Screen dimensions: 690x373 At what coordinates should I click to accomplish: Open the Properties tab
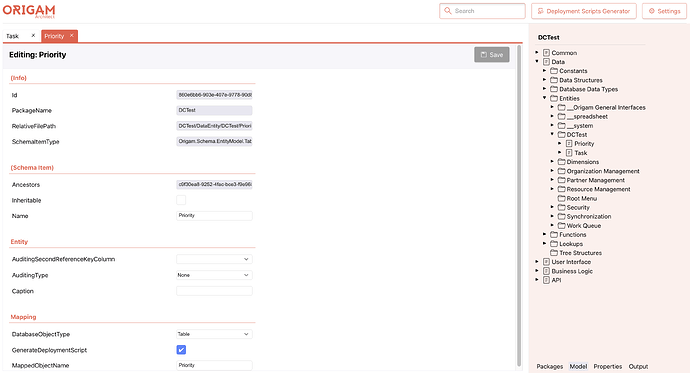pyautogui.click(x=608, y=366)
